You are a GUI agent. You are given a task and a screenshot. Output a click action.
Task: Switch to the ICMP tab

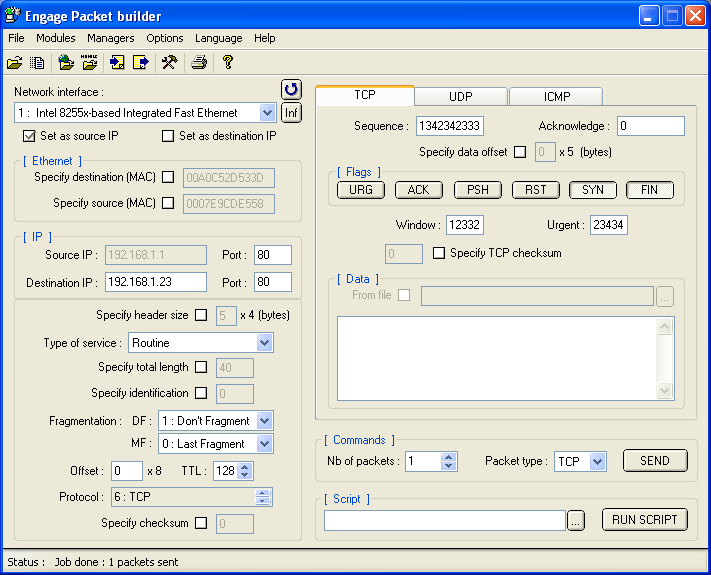(x=557, y=97)
